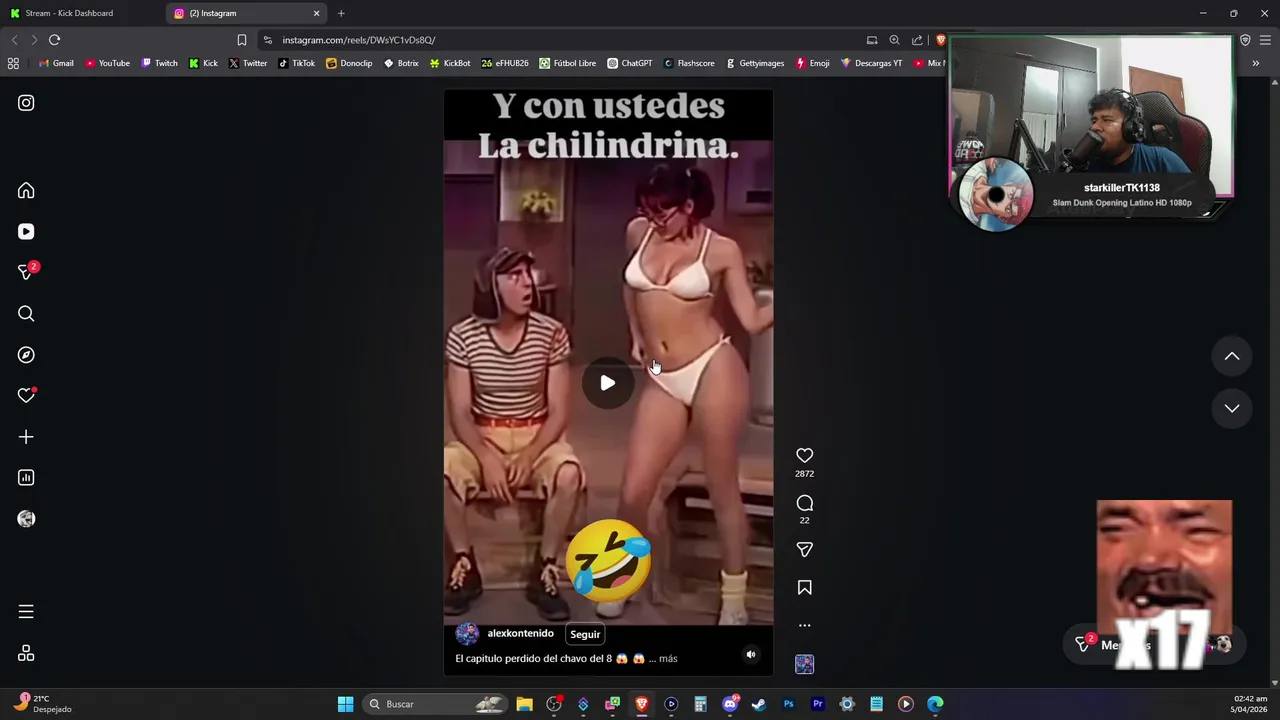Screen dimensions: 1280x720
Task: Open Reels from the sidebar
Action: (26, 232)
